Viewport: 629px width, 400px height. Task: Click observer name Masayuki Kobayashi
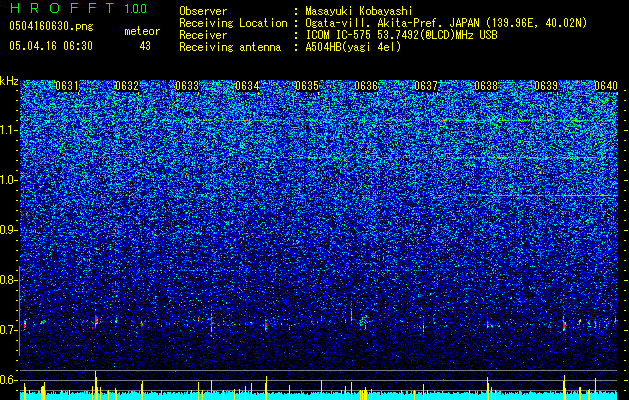click(359, 12)
